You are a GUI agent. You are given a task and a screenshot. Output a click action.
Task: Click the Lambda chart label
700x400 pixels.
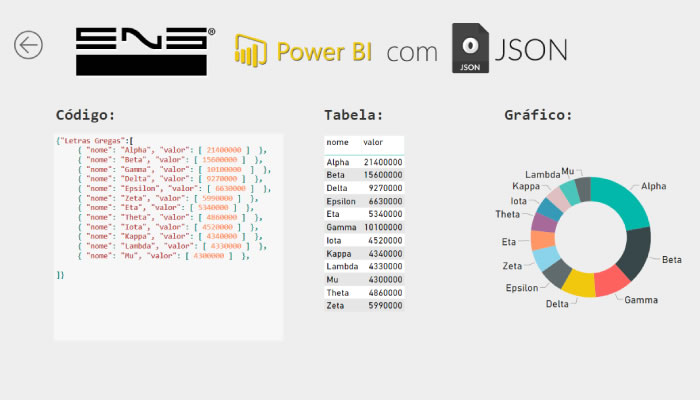[542, 175]
